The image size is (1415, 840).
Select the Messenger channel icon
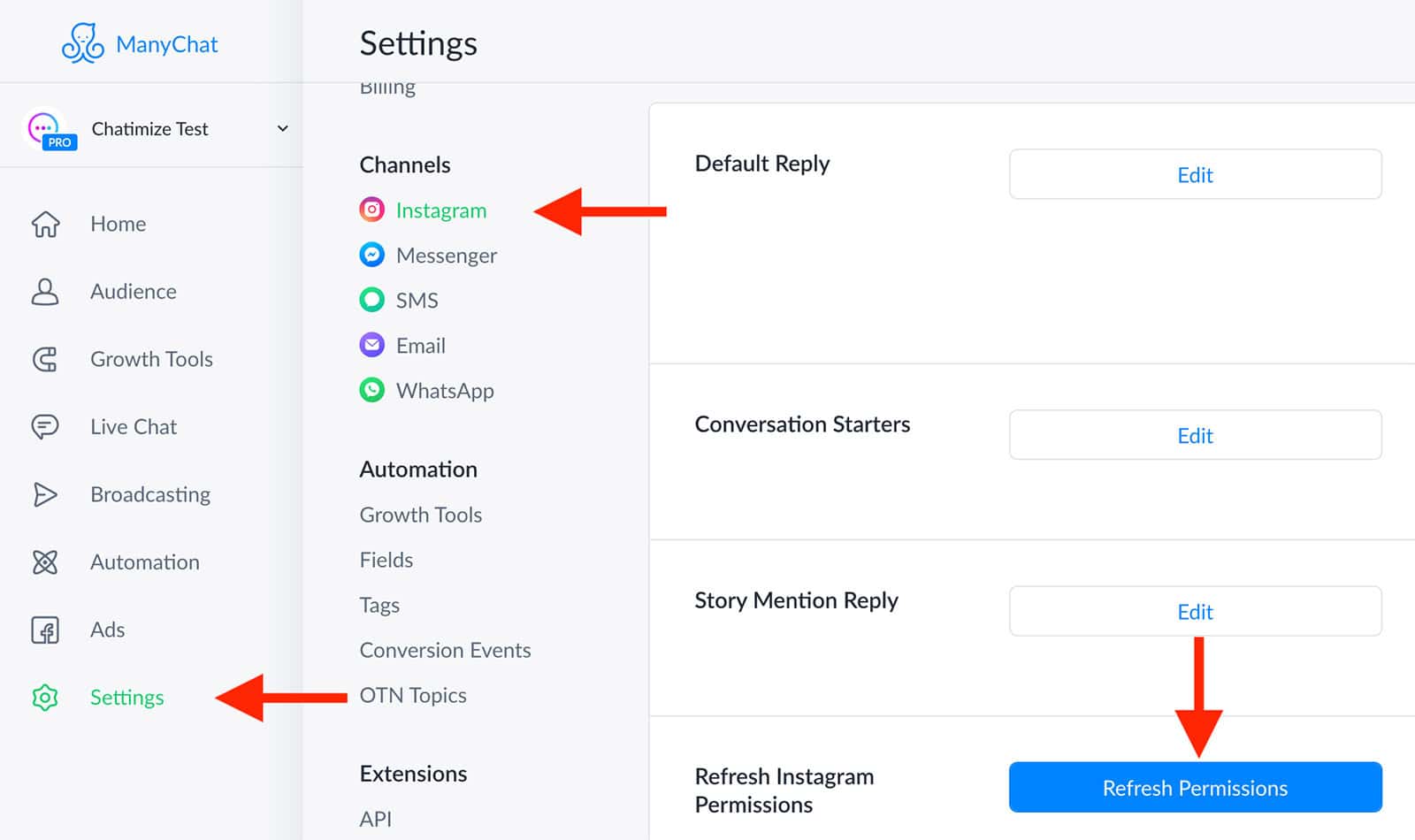pyautogui.click(x=372, y=255)
